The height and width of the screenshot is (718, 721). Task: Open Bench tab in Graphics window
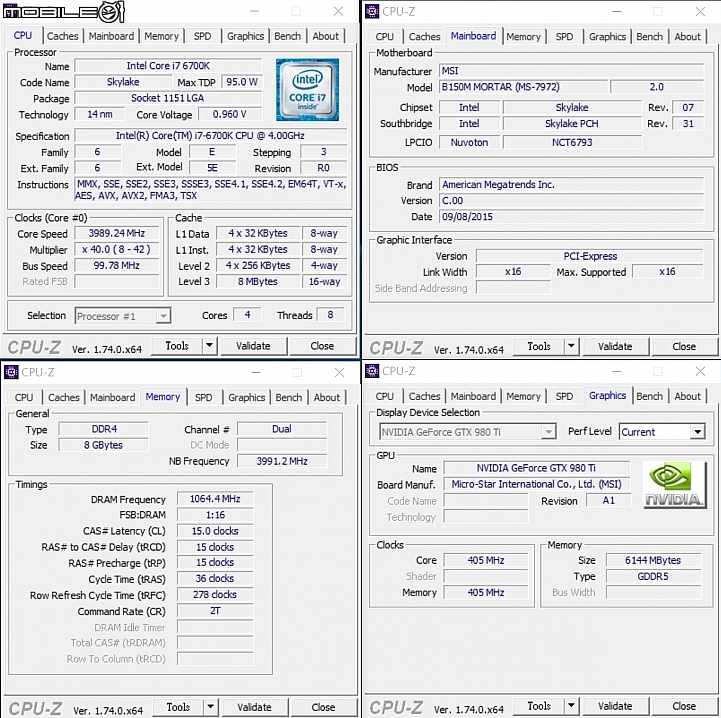(x=649, y=396)
